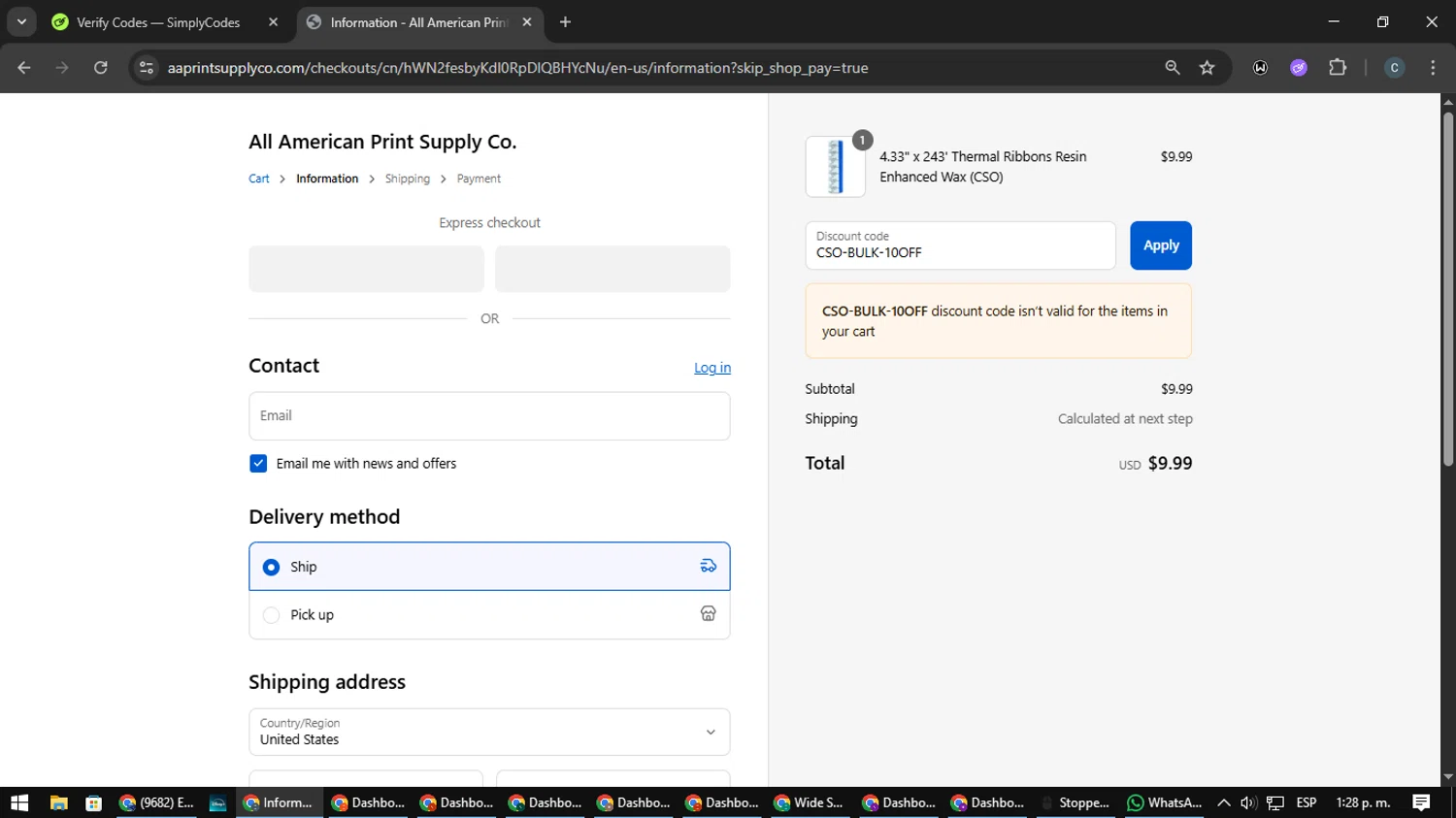Click the address bar URL
The width and height of the screenshot is (1456, 818).
pos(517,68)
